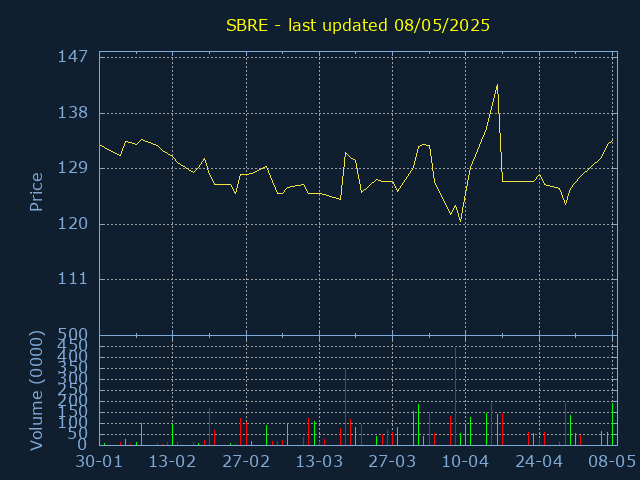Click the chart title 'SBRE - last updated 08/05/2025'
The width and height of the screenshot is (640, 480).
358,26
